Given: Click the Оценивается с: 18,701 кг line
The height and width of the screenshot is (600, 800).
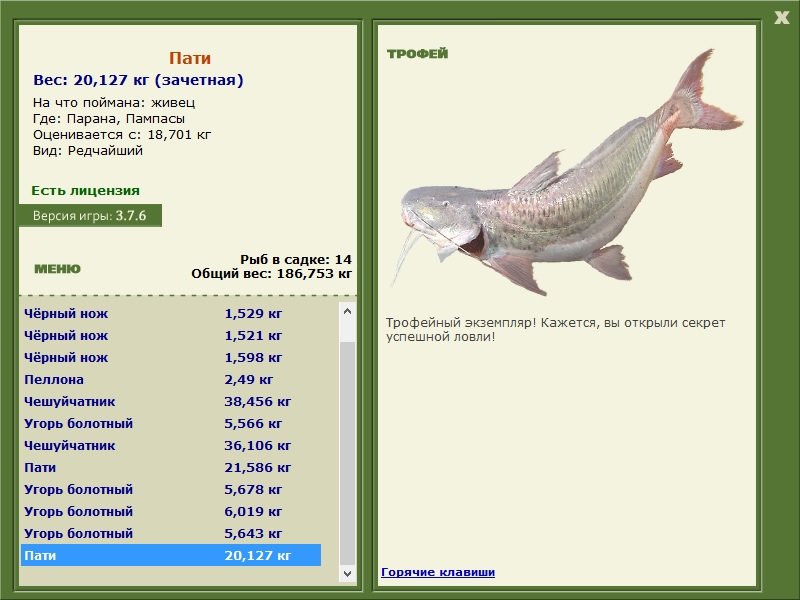Looking at the screenshot, I should pos(122,135).
